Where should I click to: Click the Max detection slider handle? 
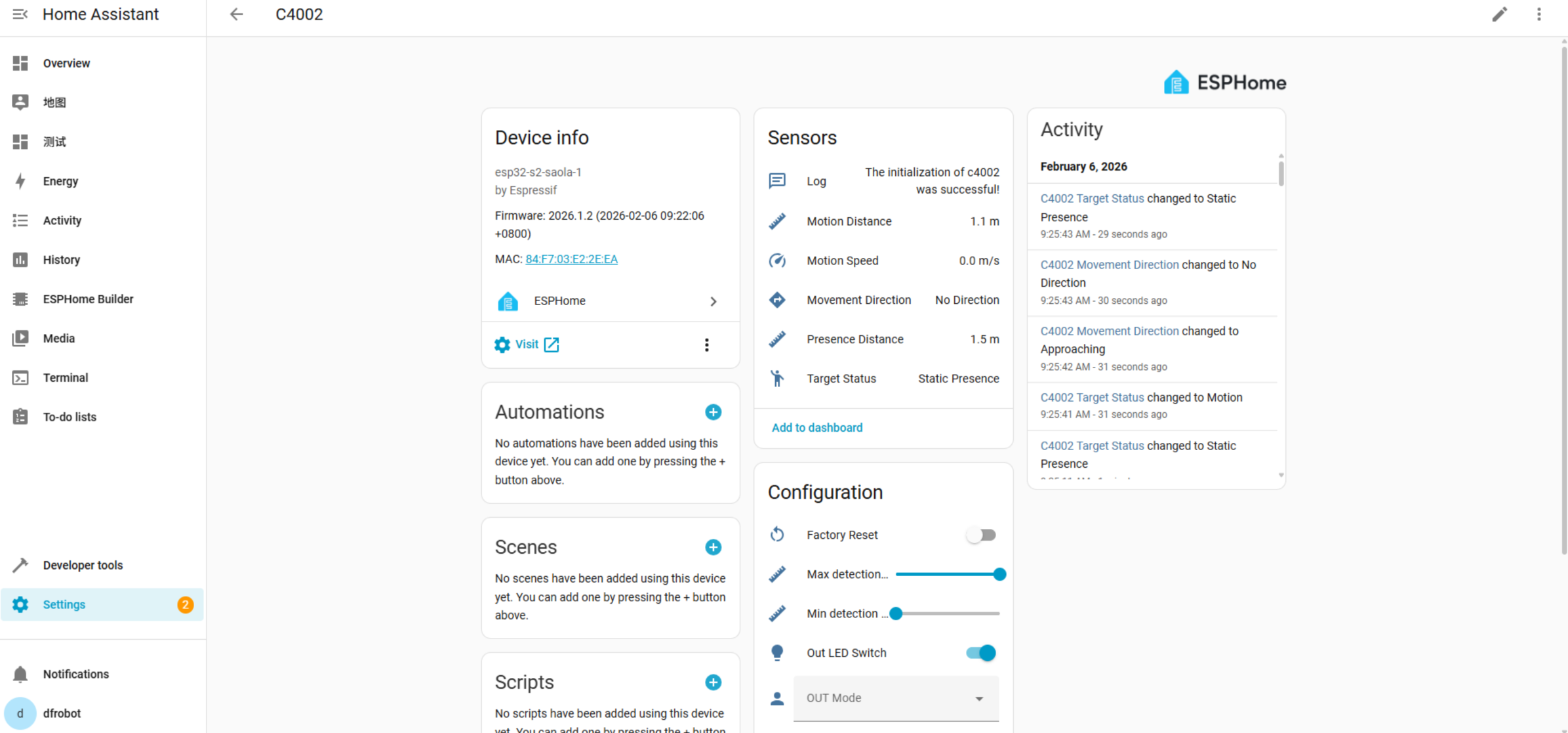[x=999, y=574]
